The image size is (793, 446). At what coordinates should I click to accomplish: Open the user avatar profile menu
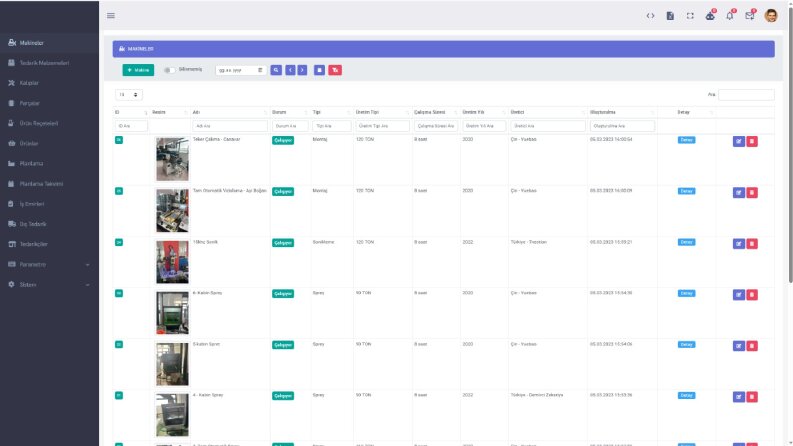pos(771,16)
